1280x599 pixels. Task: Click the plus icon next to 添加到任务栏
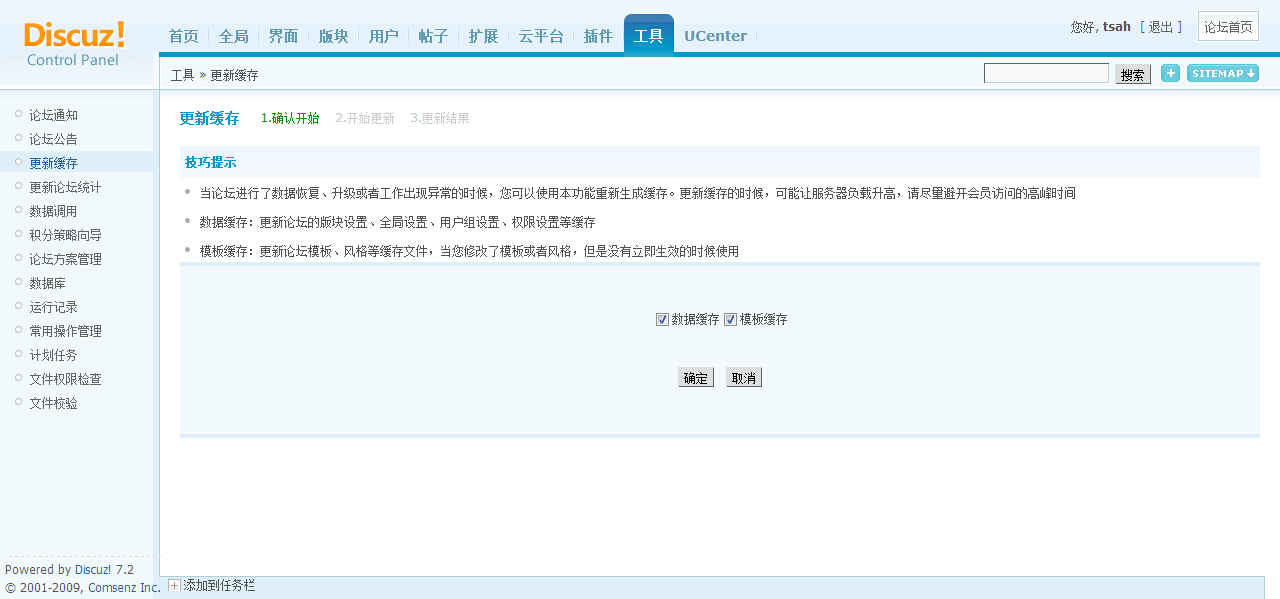174,585
